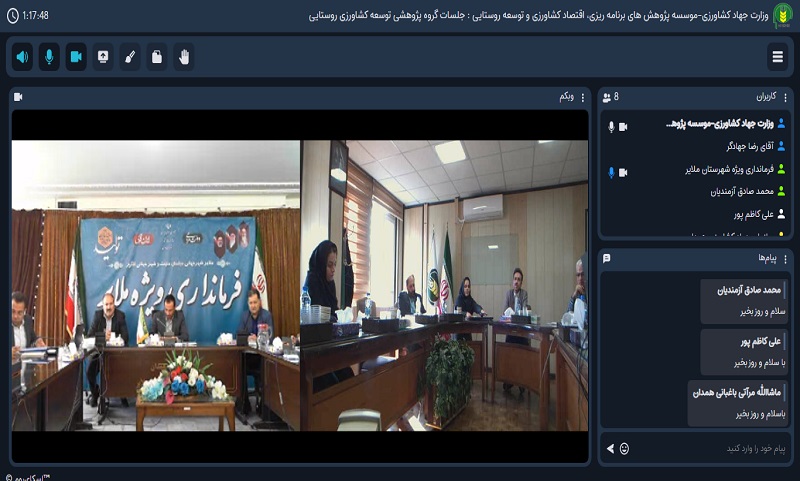This screenshot has height=481, width=800.
Task: Turn off the webcam camera button
Action: (76, 57)
